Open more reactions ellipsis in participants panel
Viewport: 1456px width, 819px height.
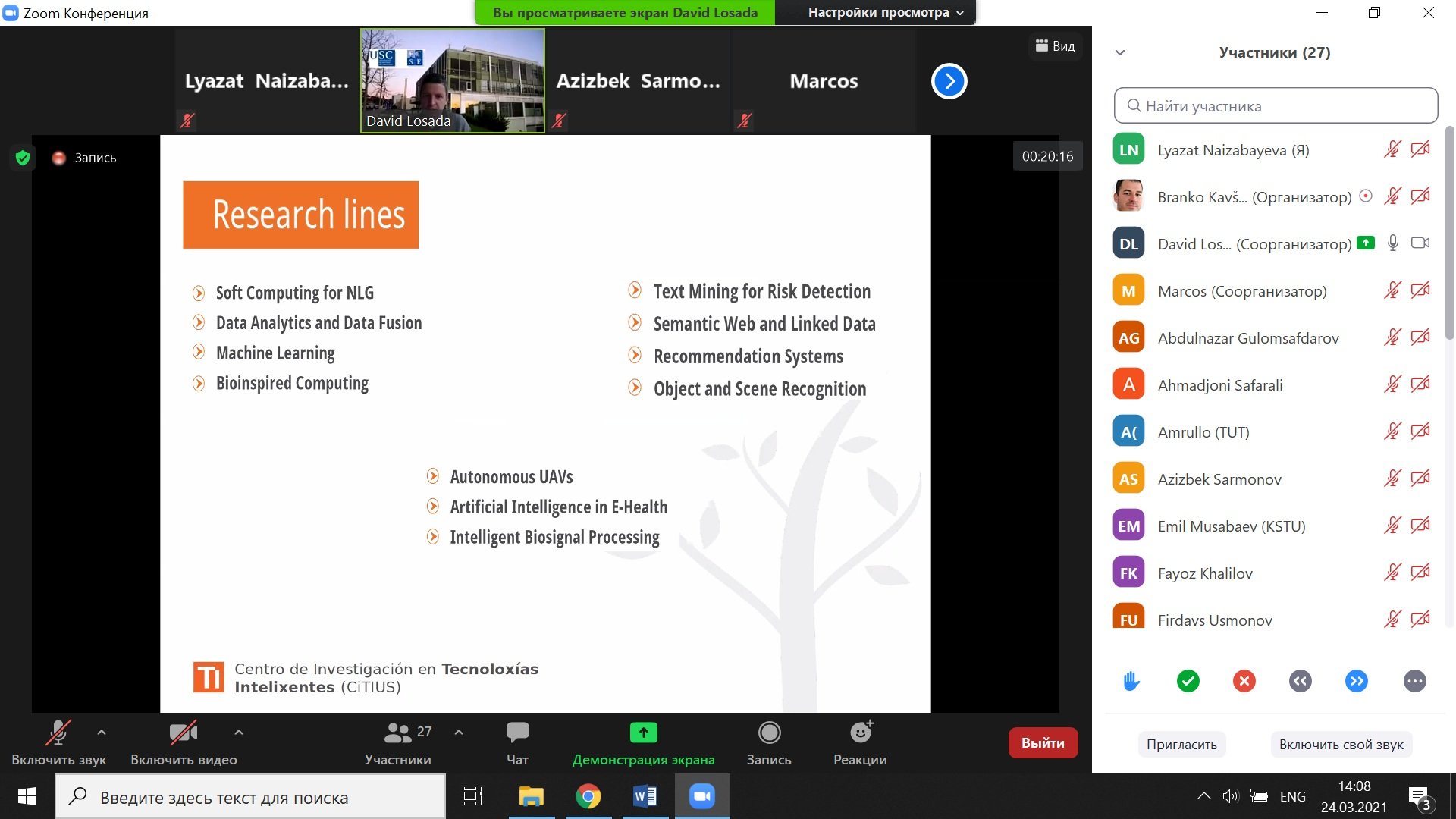point(1415,681)
